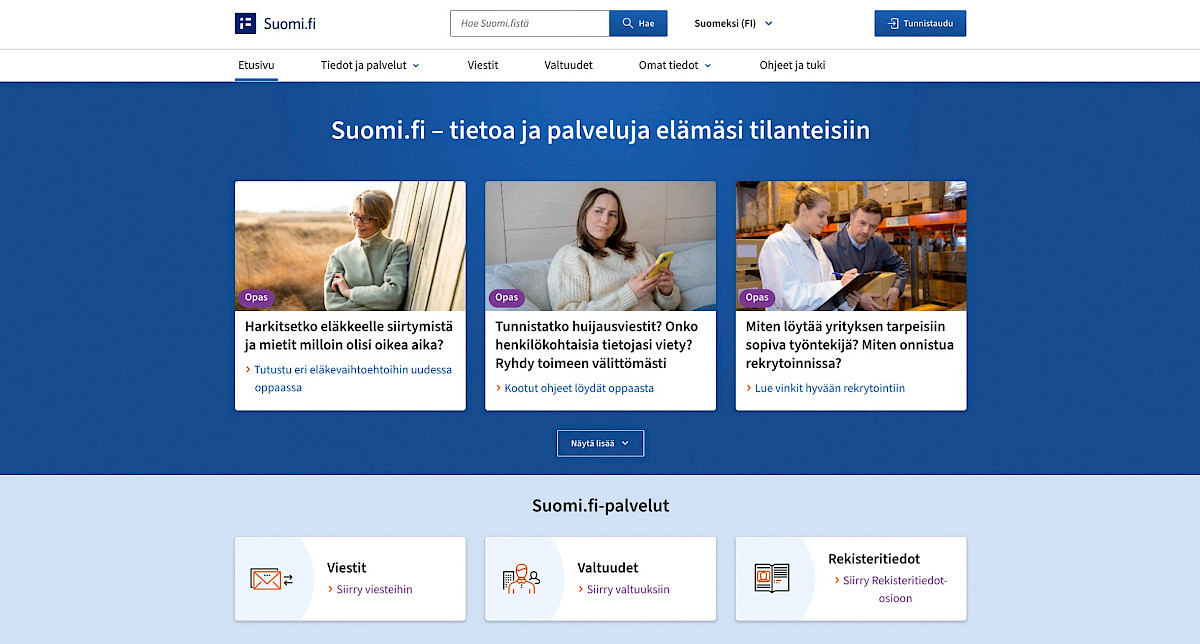1200x644 pixels.
Task: Click the woman with yellow phone image
Action: click(600, 246)
